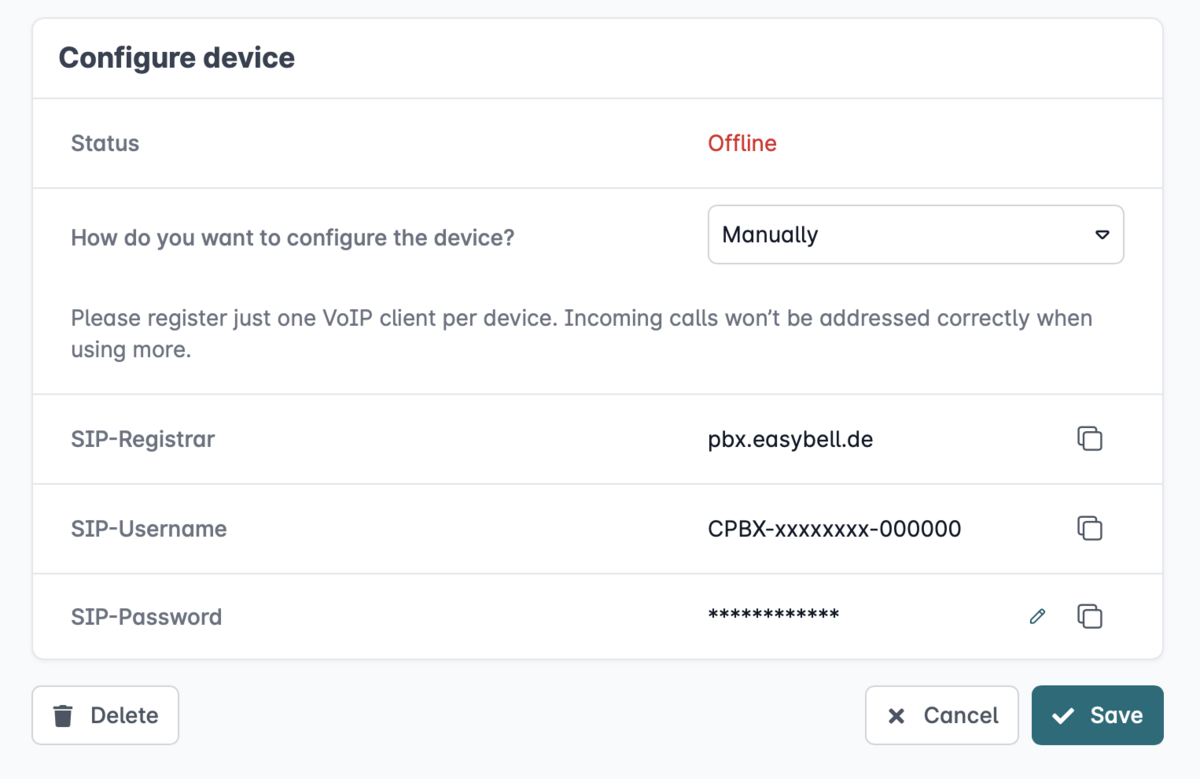Click the red Offline status text
The image size is (1200, 779).
tap(742, 143)
